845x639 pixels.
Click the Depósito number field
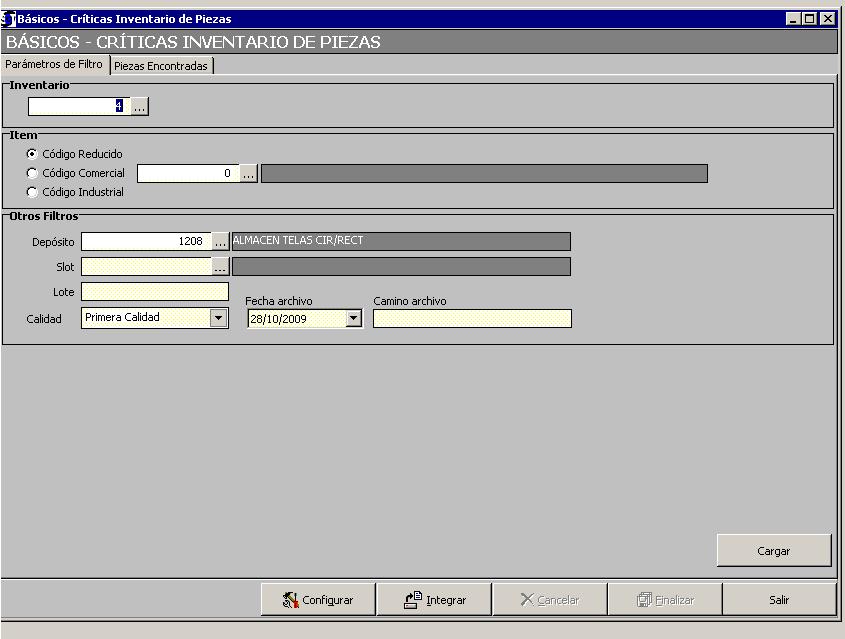click(x=146, y=242)
